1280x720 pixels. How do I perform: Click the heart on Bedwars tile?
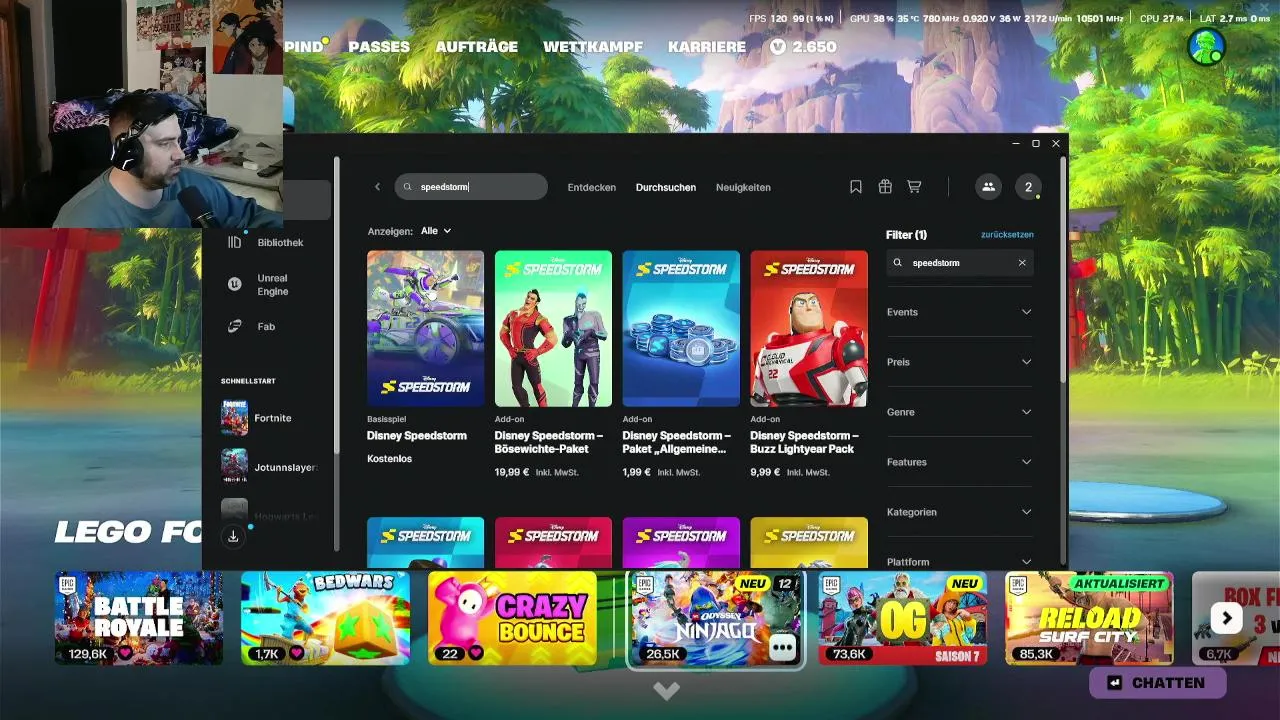297,653
